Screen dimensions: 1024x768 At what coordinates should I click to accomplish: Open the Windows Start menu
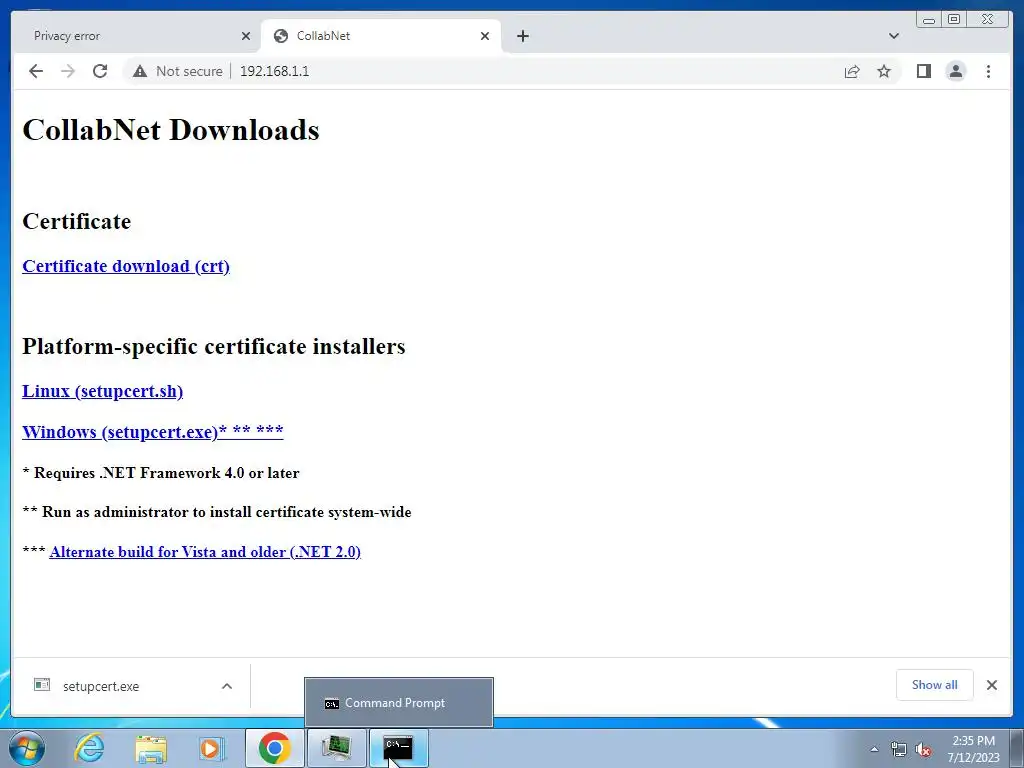27,748
